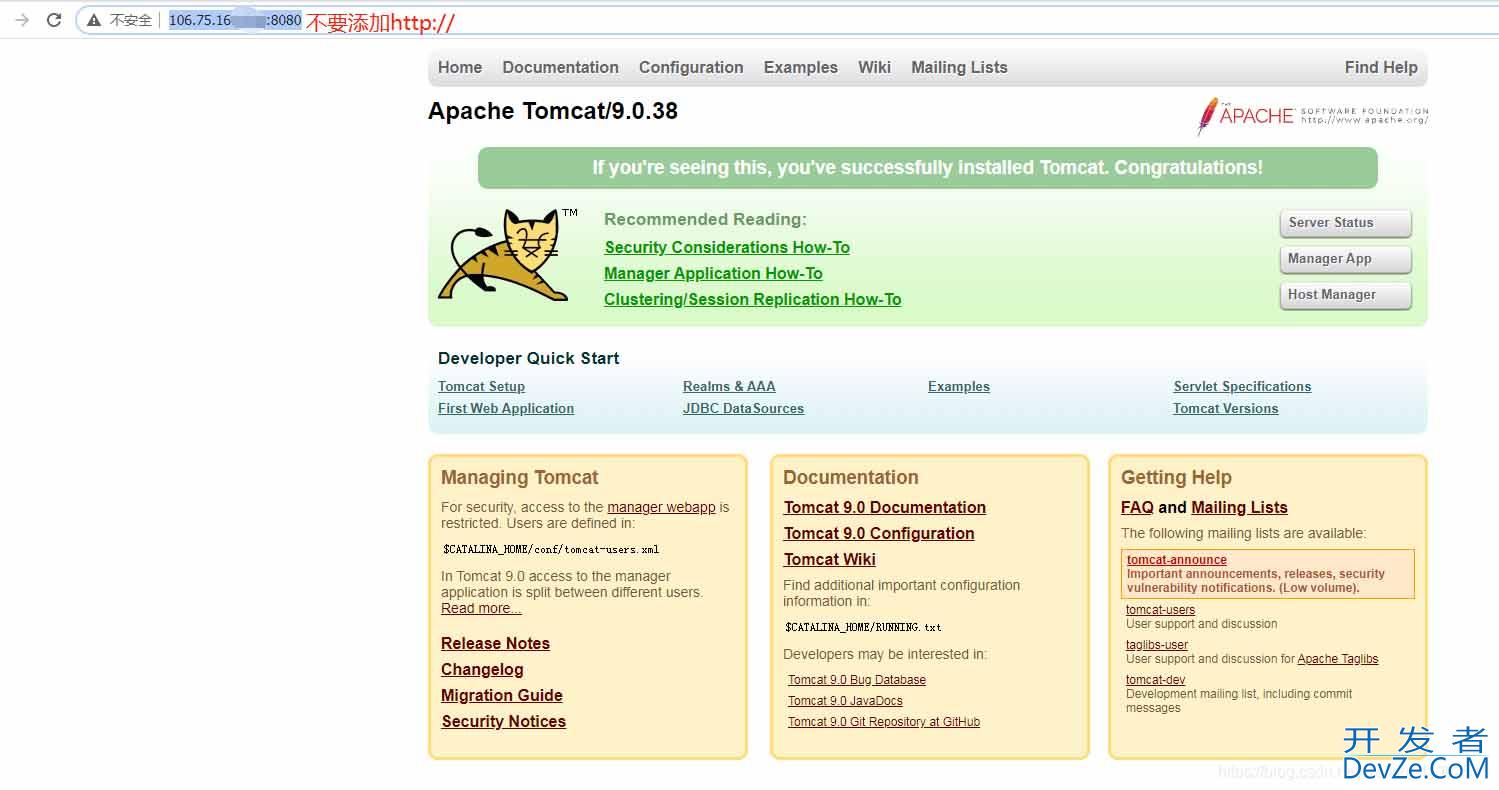The image size is (1499, 790).
Task: Click the Tomcat cat logo image
Action: 508,255
